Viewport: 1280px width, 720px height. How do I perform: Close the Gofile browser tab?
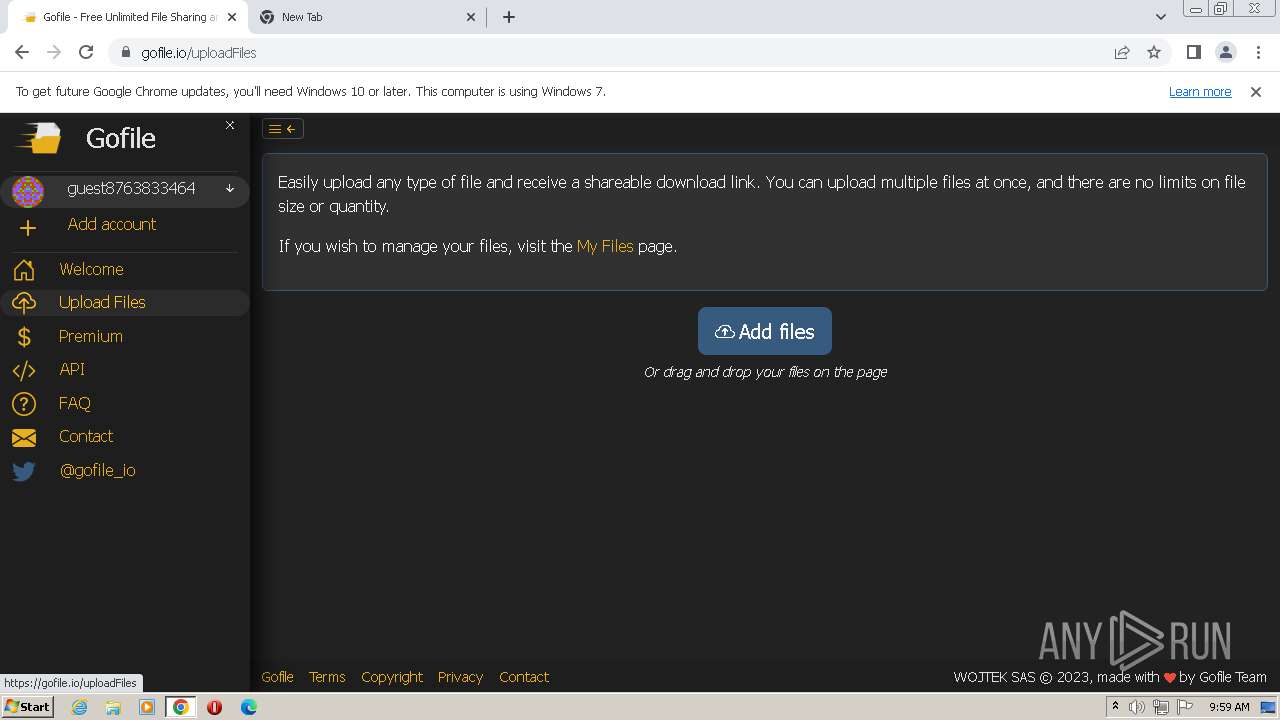pyautogui.click(x=231, y=17)
